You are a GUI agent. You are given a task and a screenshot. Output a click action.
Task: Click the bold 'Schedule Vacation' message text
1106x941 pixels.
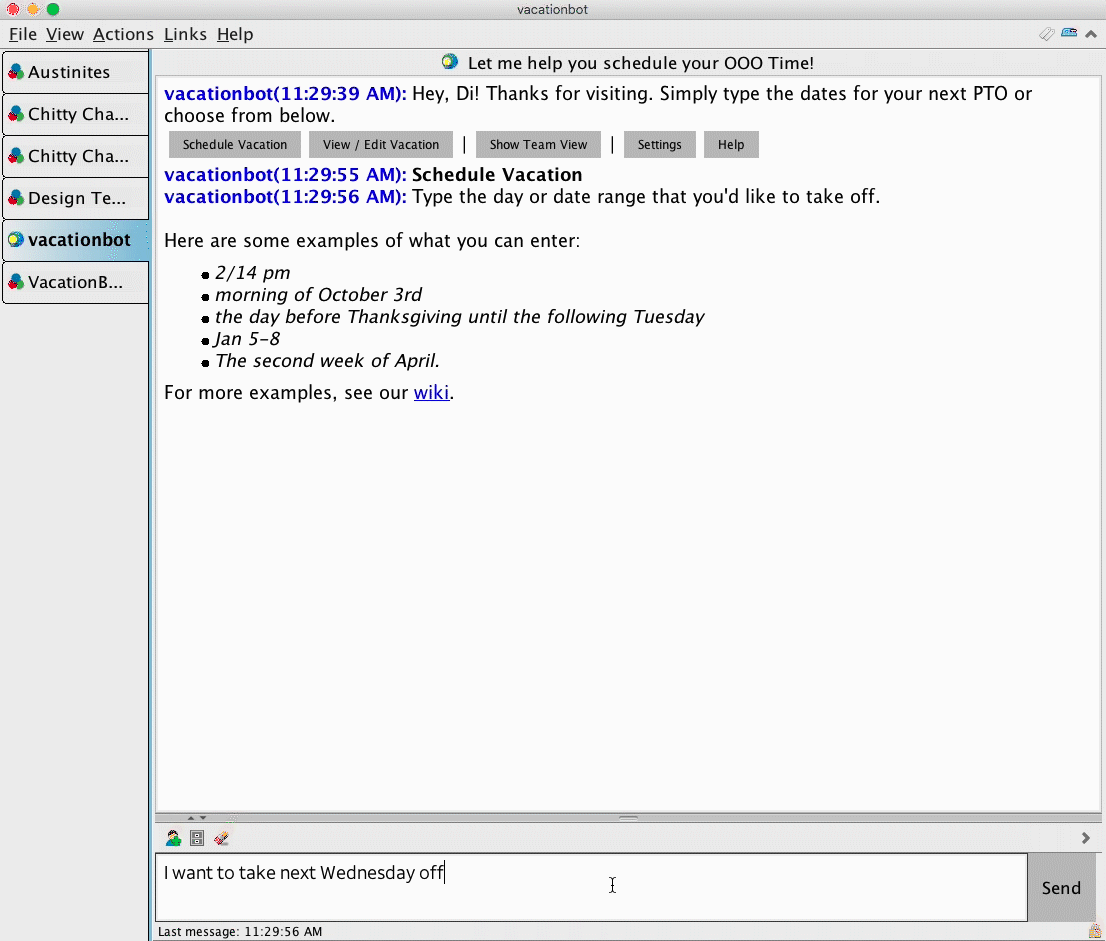[x=497, y=175]
